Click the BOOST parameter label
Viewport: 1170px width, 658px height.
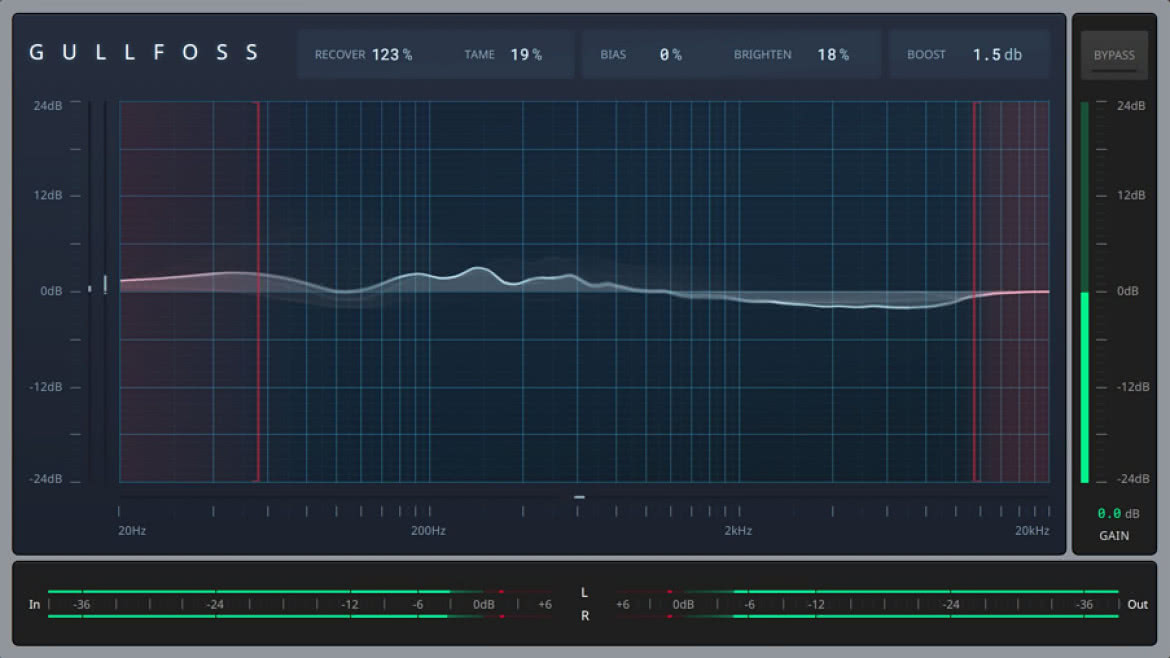click(x=926, y=54)
